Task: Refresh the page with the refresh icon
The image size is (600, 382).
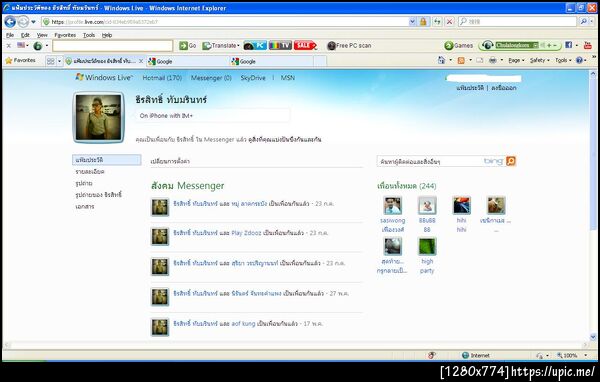Action: click(x=437, y=22)
